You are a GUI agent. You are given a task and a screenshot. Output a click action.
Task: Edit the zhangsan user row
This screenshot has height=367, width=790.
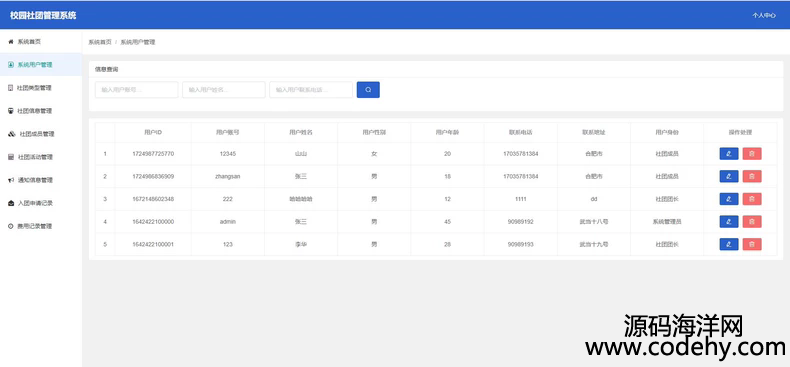click(x=729, y=176)
